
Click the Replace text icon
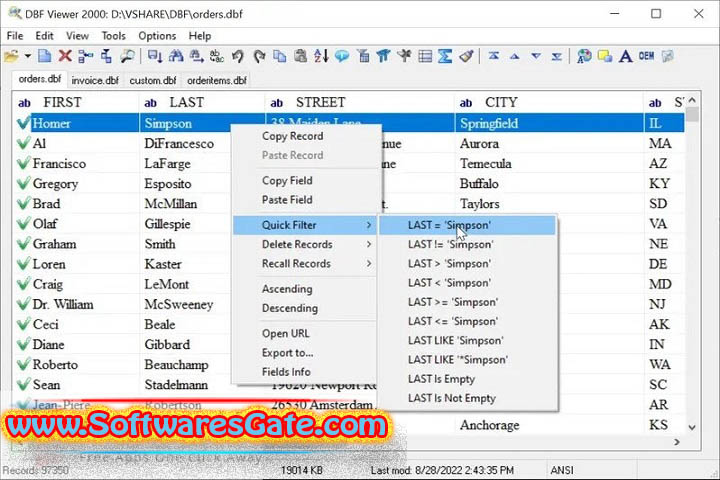217,56
